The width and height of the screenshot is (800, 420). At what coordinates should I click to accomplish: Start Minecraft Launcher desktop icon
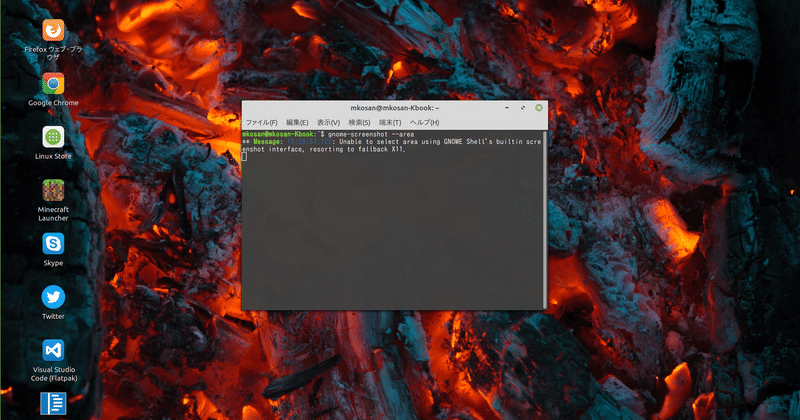click(53, 190)
